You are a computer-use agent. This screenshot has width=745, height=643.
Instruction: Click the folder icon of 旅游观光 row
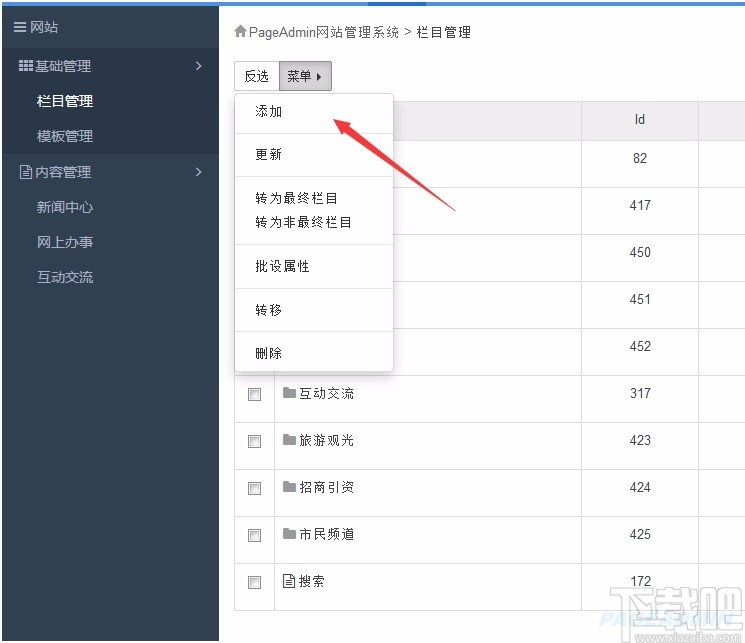point(289,440)
